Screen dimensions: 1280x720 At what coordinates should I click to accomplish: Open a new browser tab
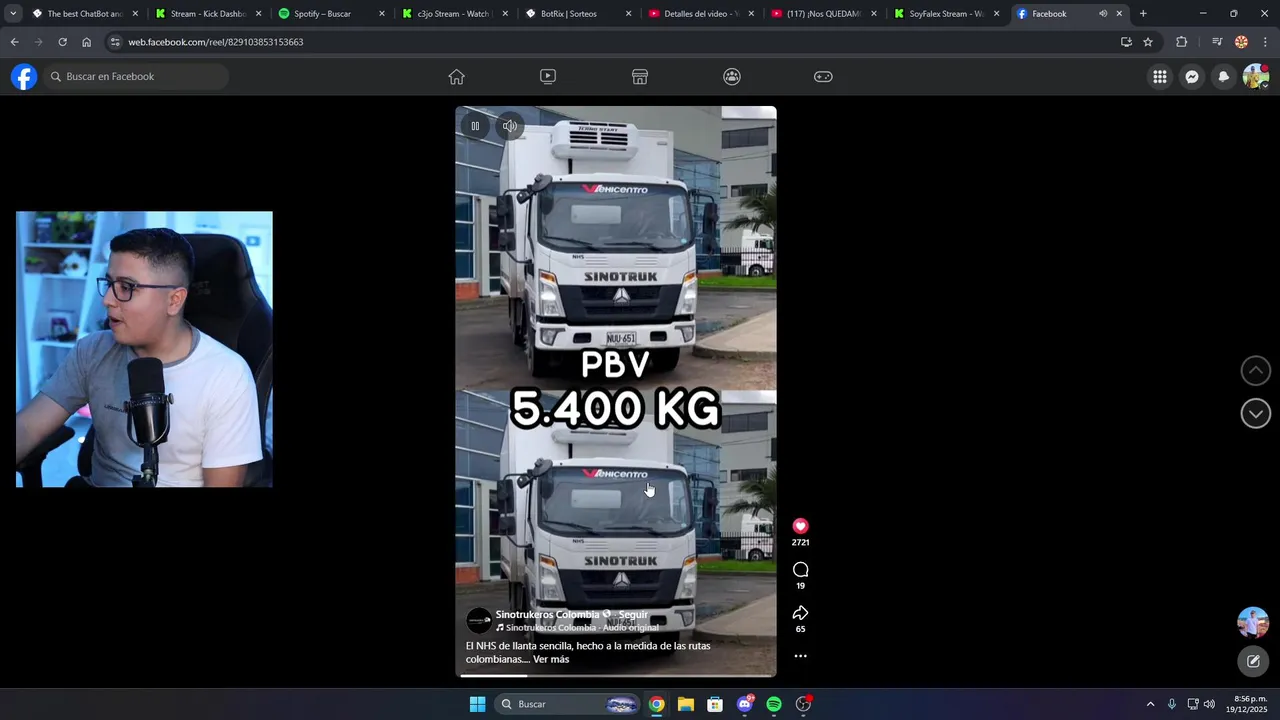pos(1143,14)
